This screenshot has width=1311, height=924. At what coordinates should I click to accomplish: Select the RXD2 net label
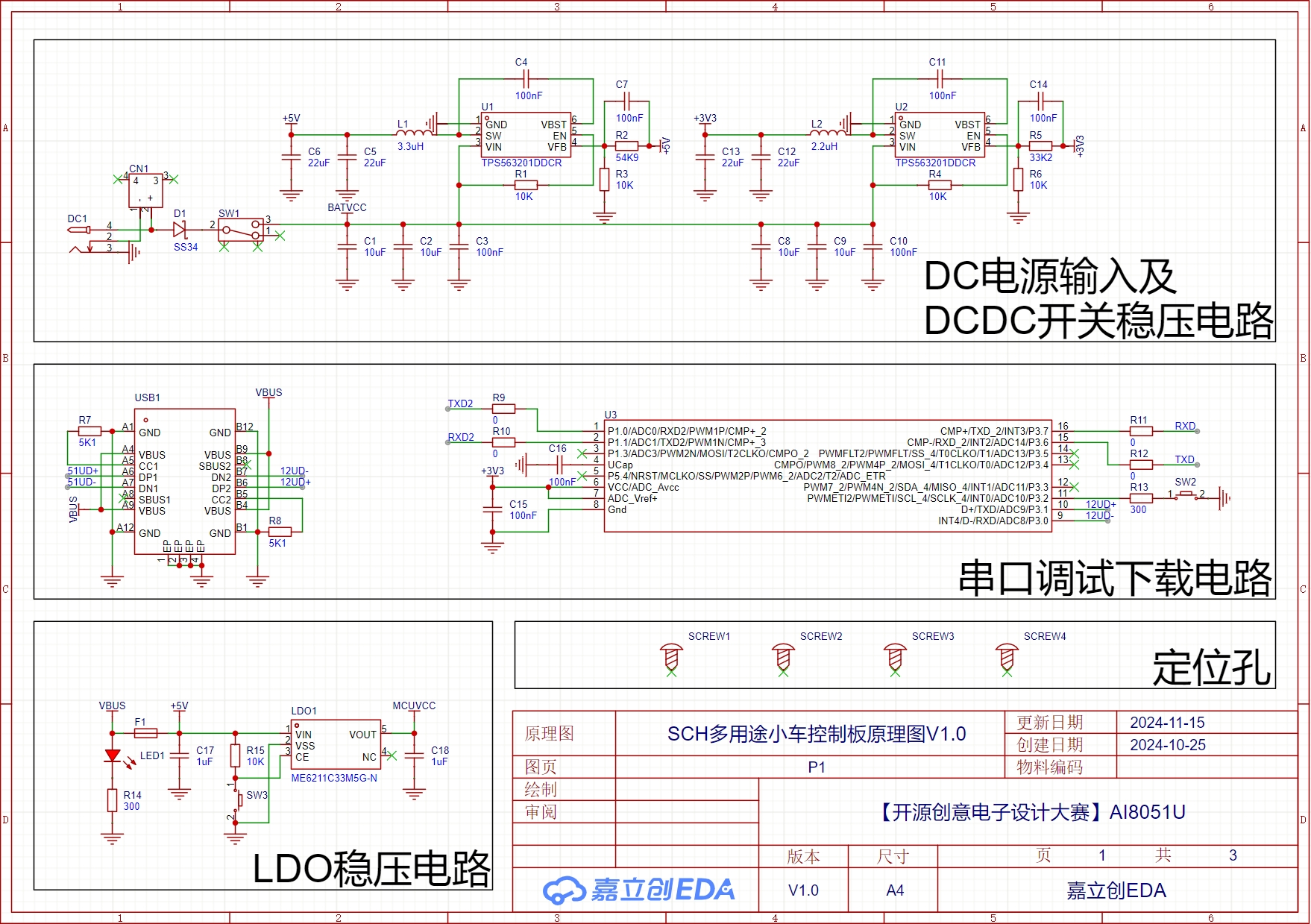point(461,437)
